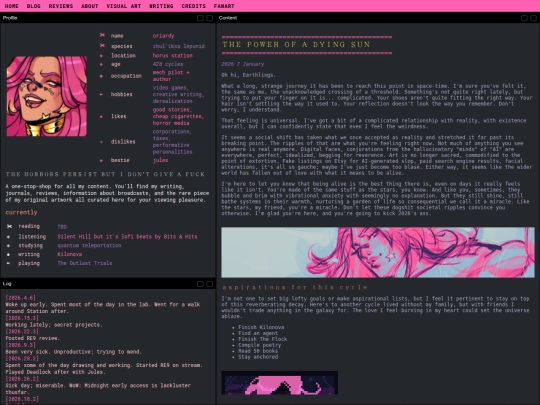Click the bullet icon beside writing
This screenshot has width=540, height=405.
coord(9,255)
